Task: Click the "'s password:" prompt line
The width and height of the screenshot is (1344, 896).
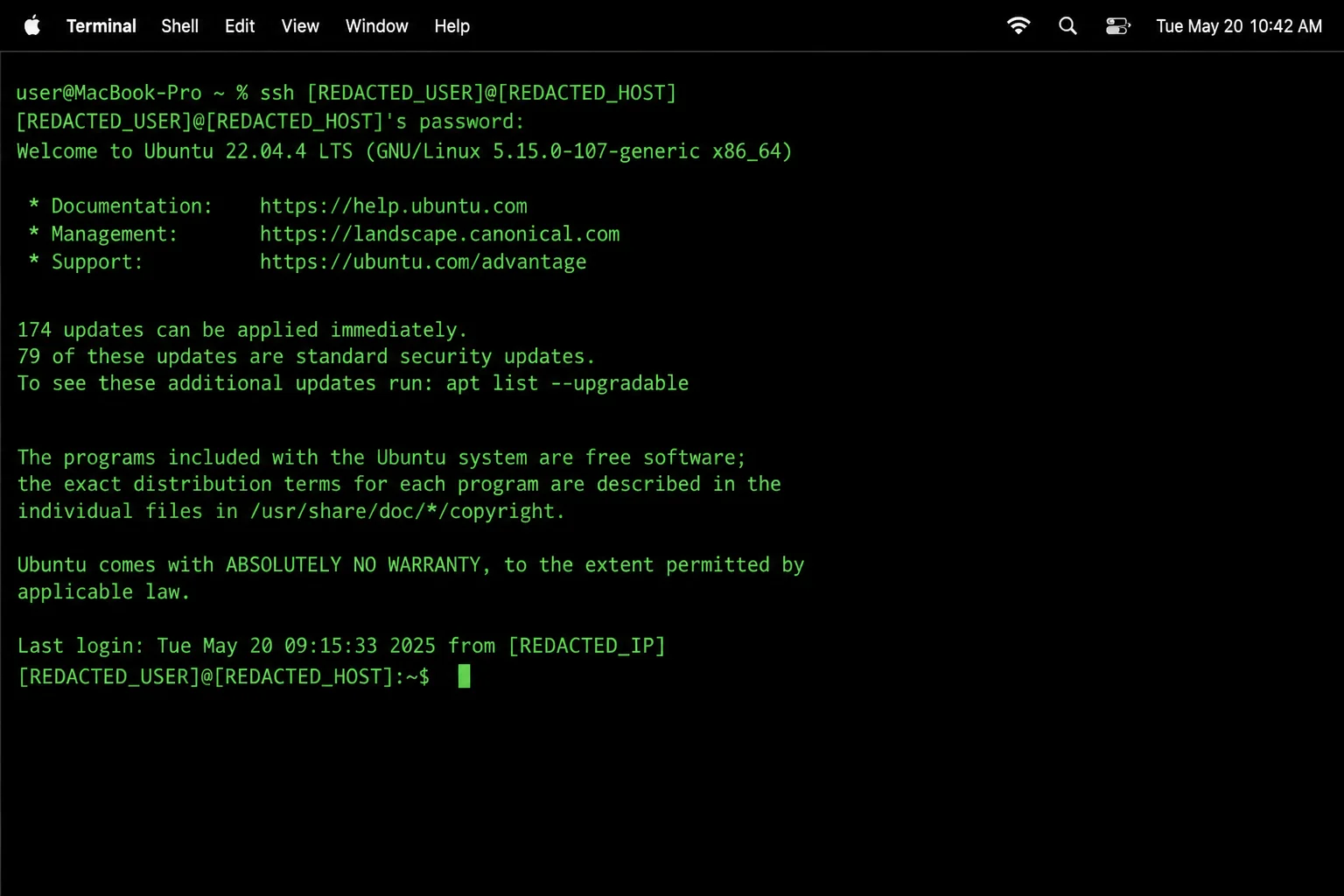Action: click(270, 122)
